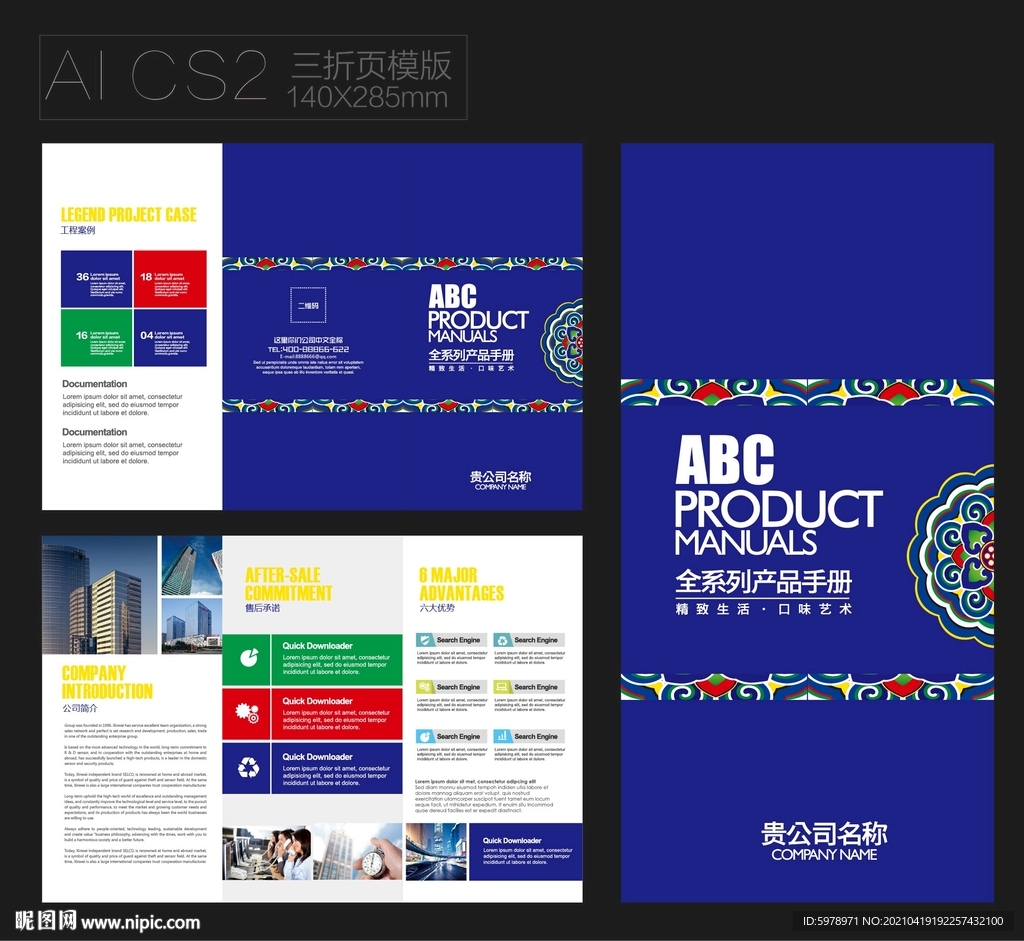The height and width of the screenshot is (941, 1024).
Task: Click the white recycle icon in dark blue box
Action: 248,768
